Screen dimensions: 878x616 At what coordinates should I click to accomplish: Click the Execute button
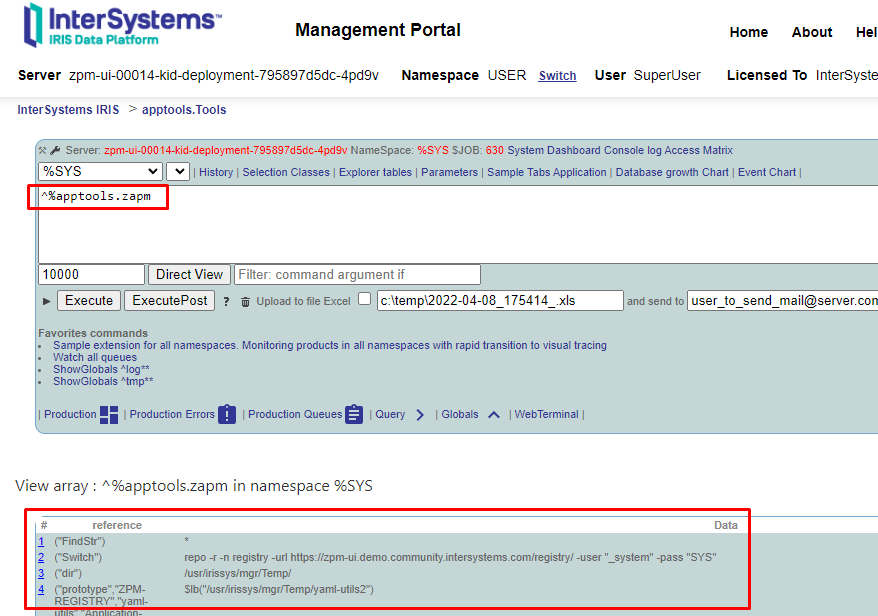88,301
